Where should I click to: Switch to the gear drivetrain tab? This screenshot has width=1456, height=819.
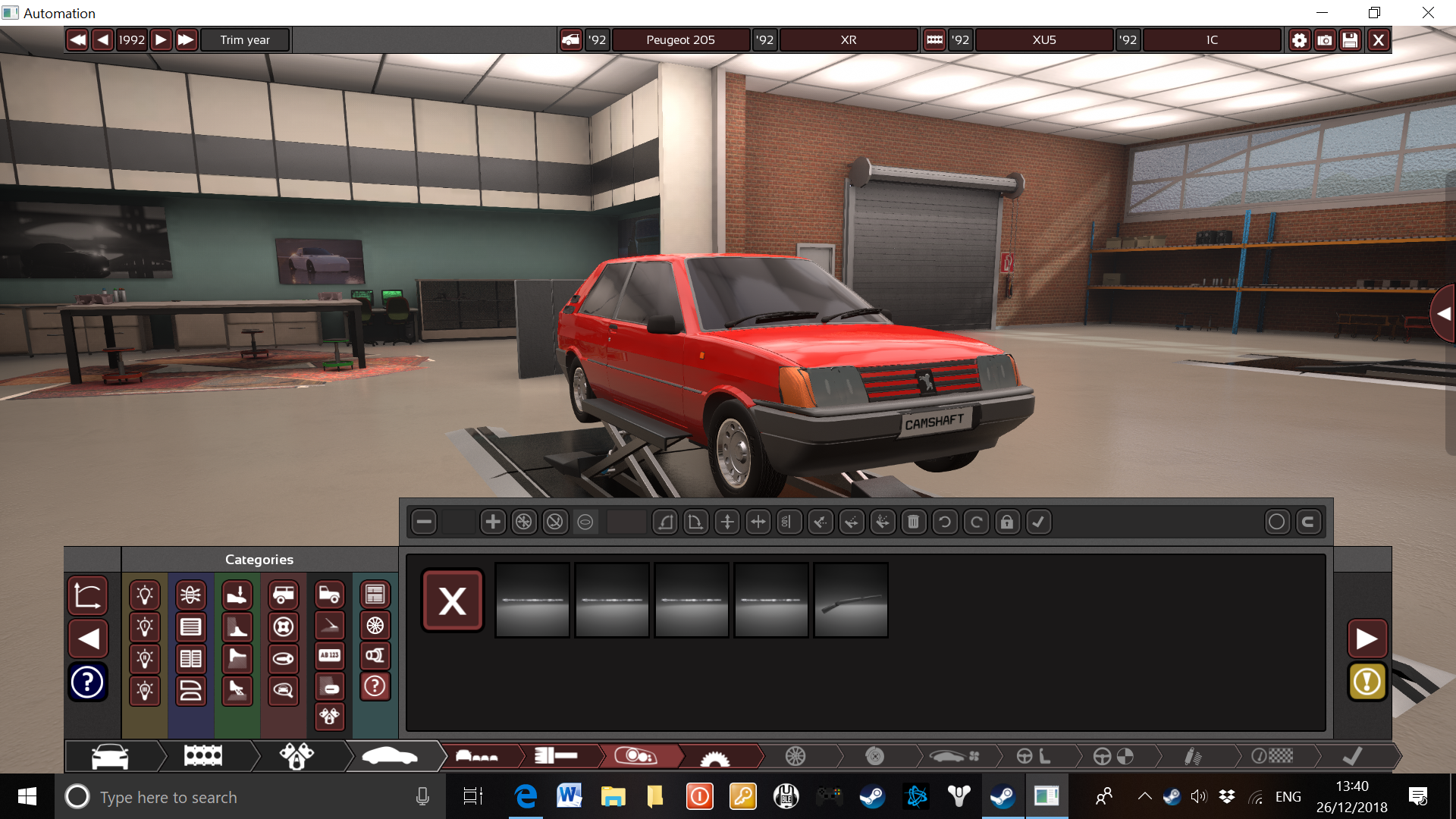[715, 756]
